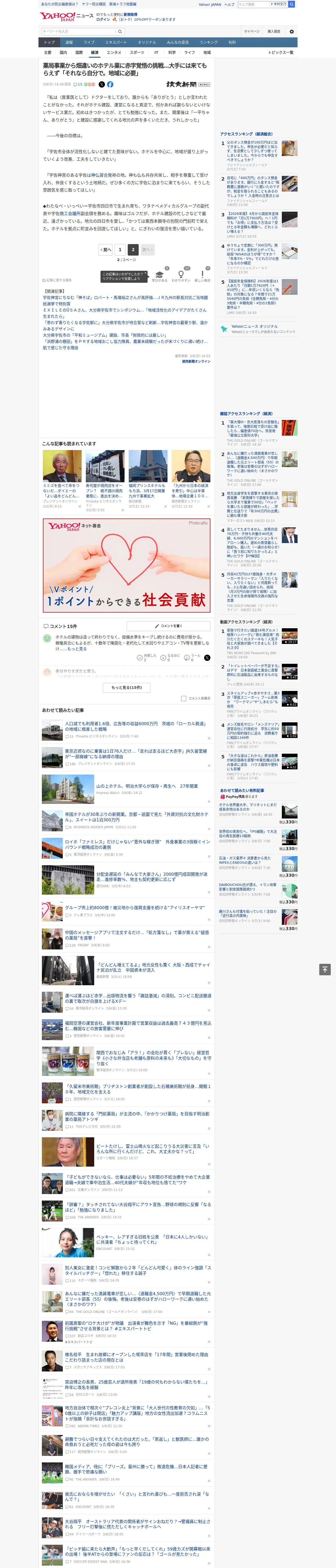Open the 福岡プリンスホテル recommended article thumbnail
This screenshot has width=336, height=1568.
click(x=148, y=466)
